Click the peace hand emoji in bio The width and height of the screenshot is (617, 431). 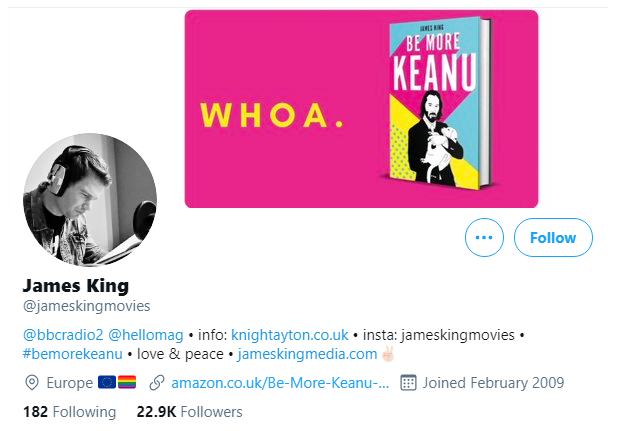(387, 353)
